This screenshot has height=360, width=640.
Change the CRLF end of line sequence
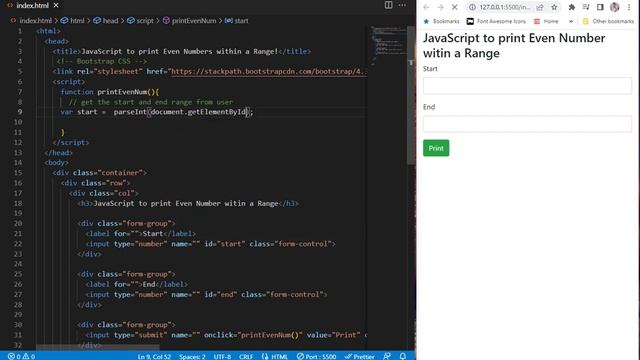tap(246, 356)
